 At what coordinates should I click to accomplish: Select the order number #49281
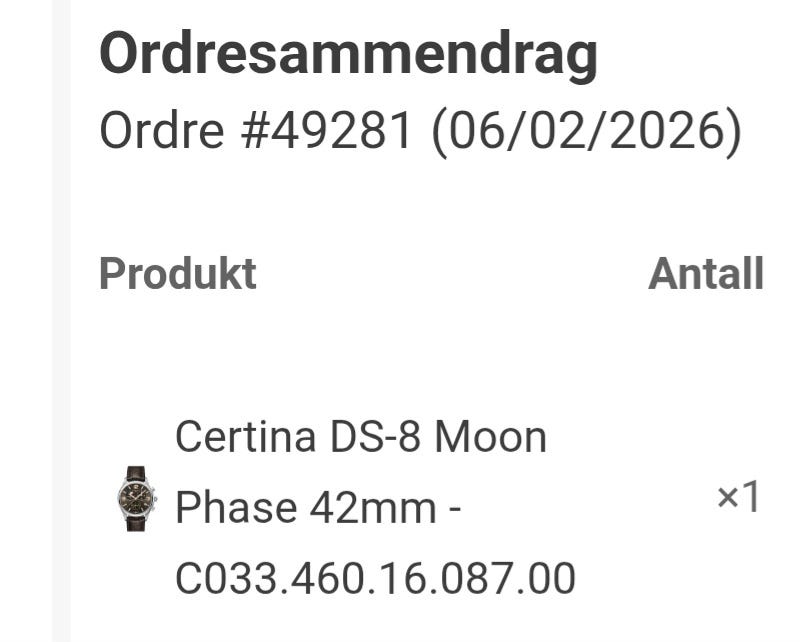[328, 131]
